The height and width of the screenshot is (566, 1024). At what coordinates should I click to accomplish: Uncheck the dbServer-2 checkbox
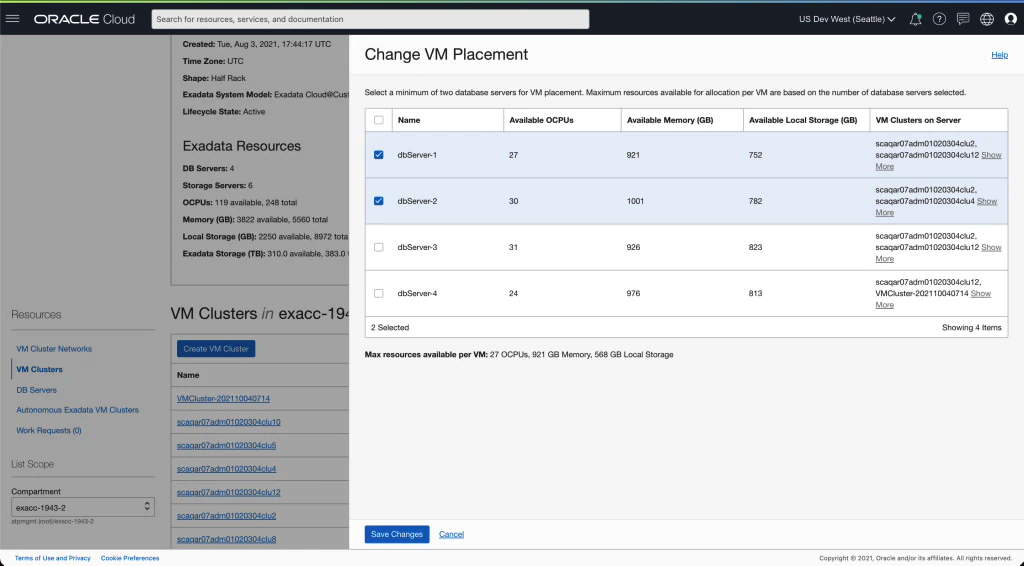(378, 201)
